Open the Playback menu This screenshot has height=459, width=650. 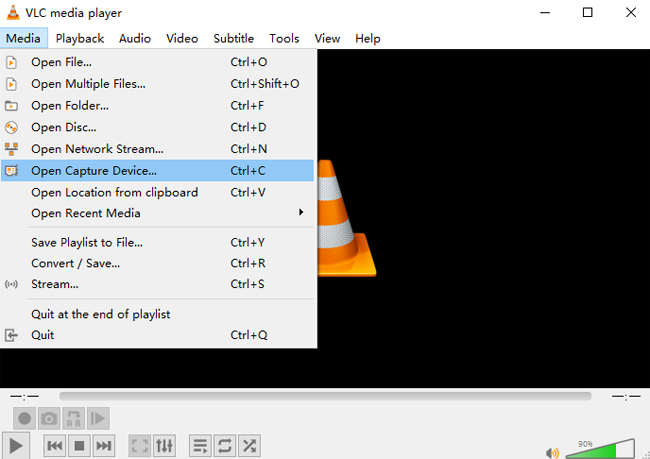(80, 38)
